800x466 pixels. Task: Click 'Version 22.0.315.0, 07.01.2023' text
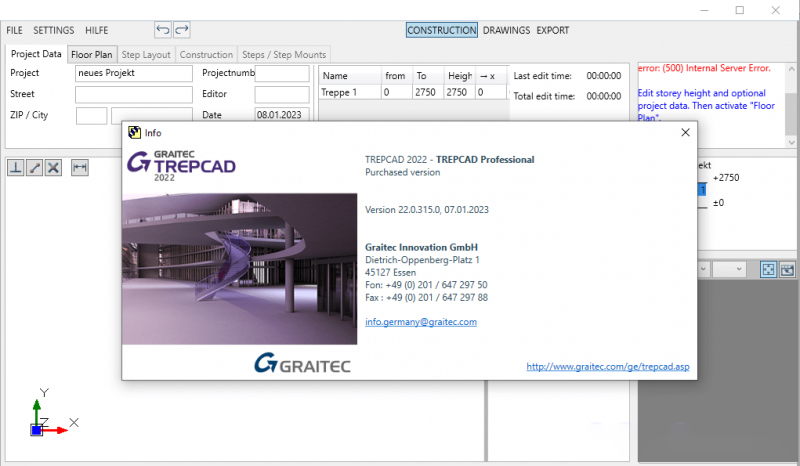point(427,209)
